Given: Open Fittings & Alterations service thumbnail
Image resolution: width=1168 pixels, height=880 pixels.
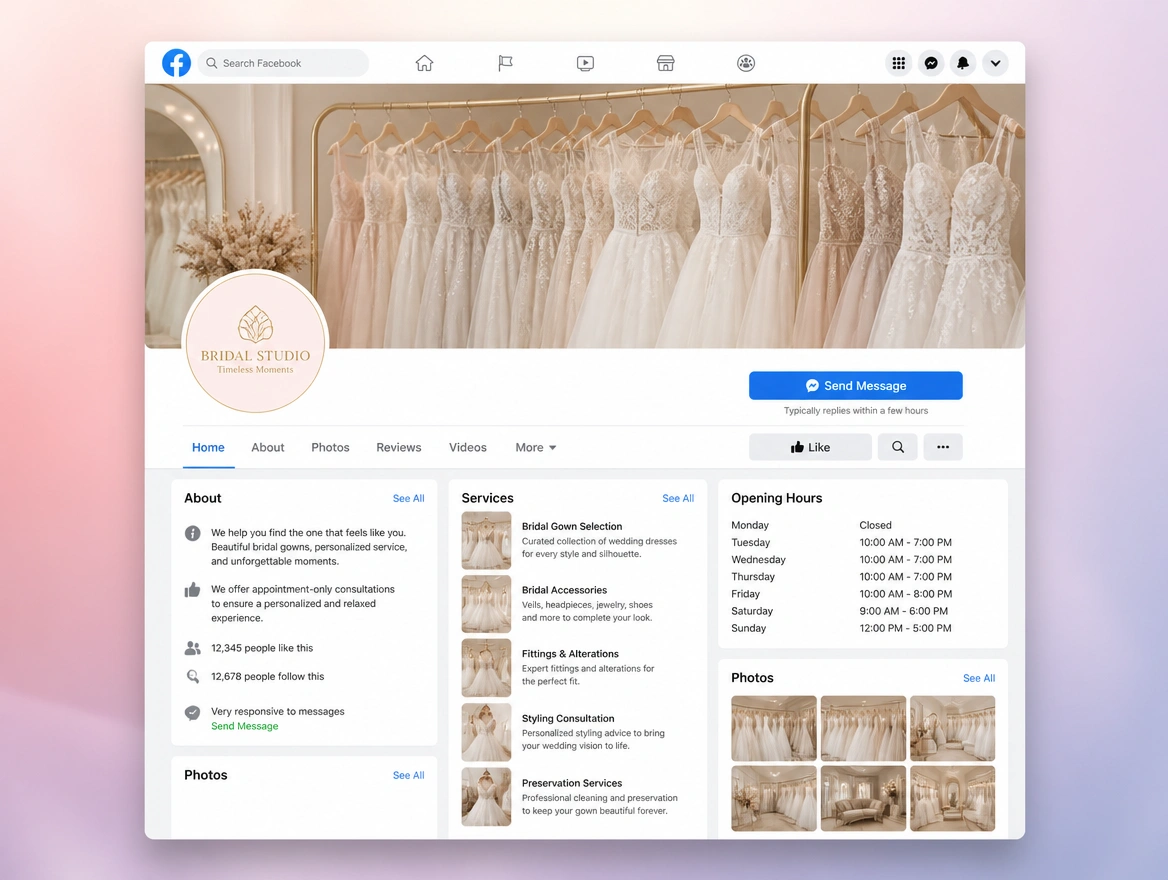Looking at the screenshot, I should (x=486, y=668).
